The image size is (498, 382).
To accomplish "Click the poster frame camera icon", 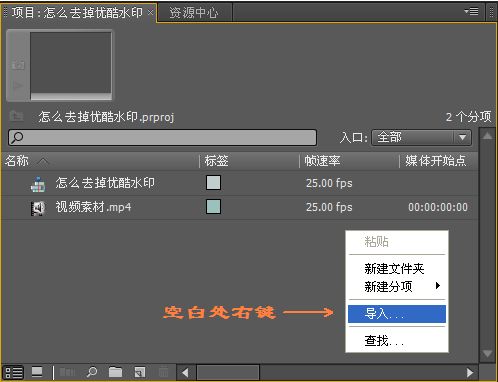I will pos(18,64).
